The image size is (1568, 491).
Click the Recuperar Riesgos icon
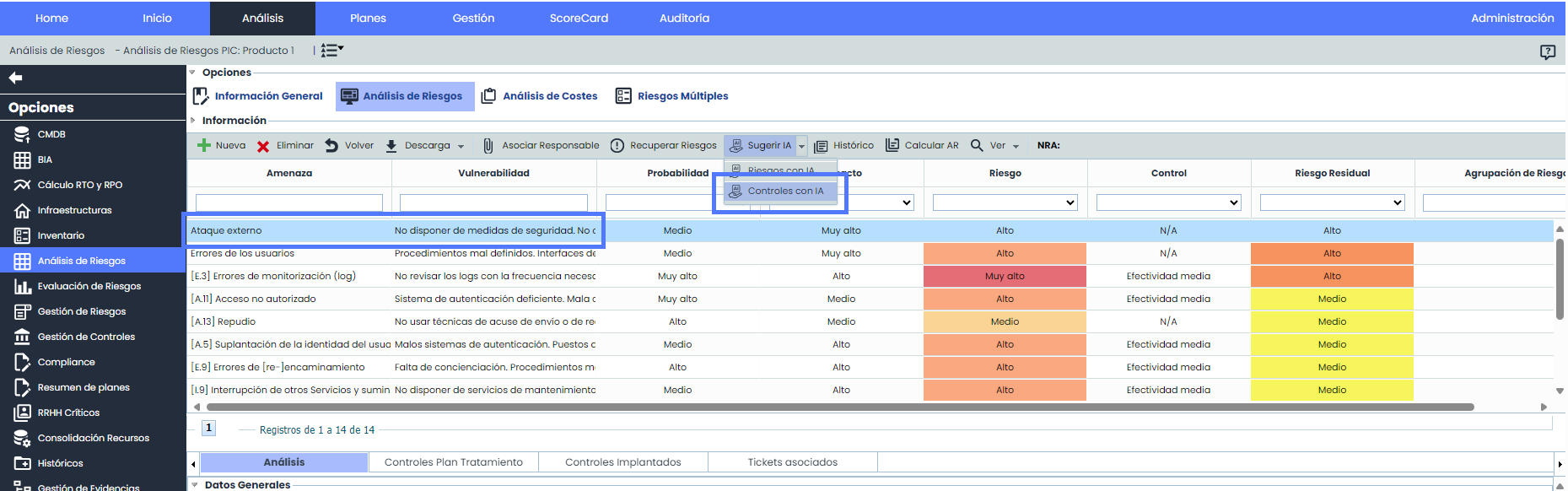pos(617,145)
